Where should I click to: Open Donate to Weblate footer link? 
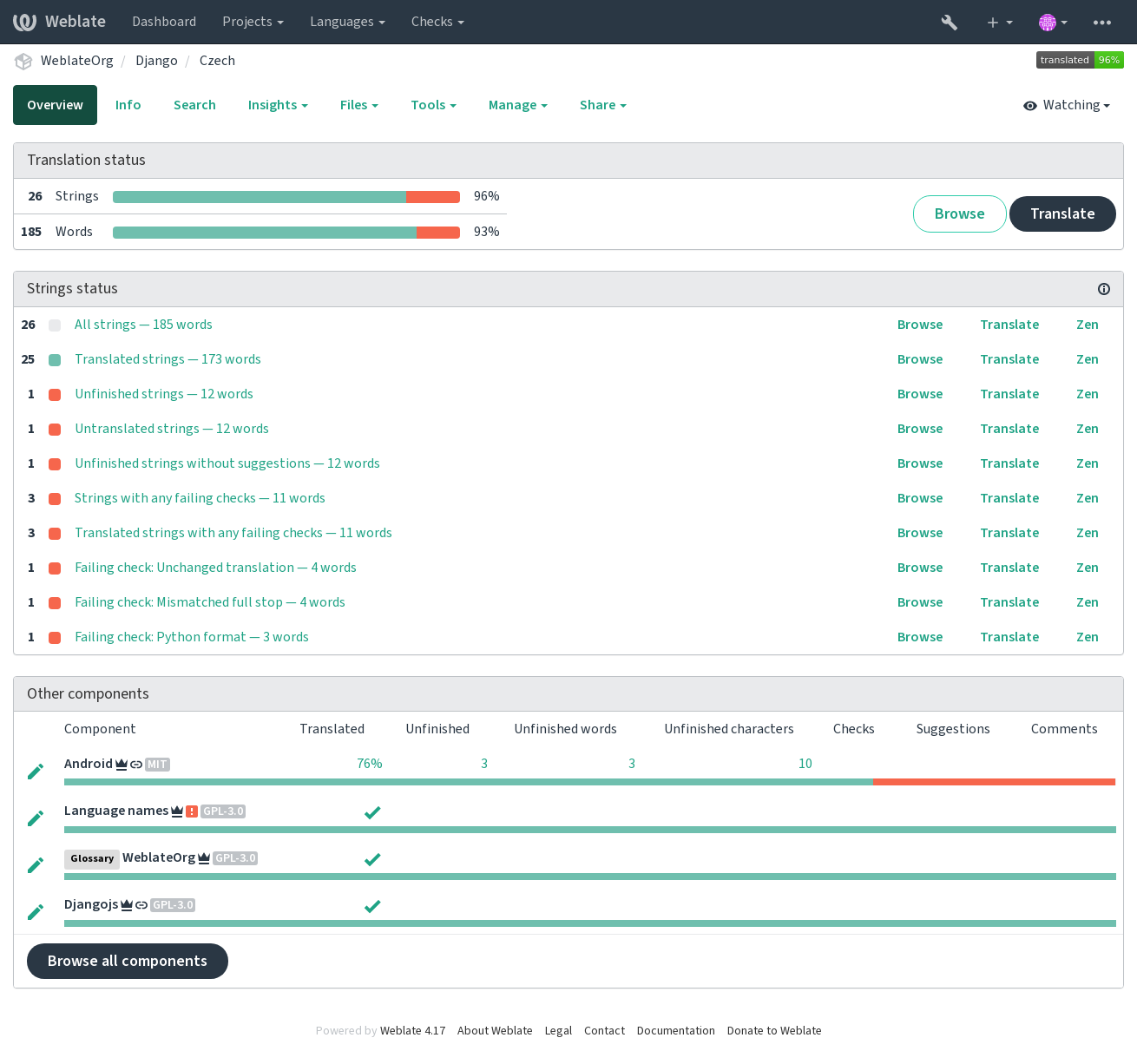coord(774,1031)
